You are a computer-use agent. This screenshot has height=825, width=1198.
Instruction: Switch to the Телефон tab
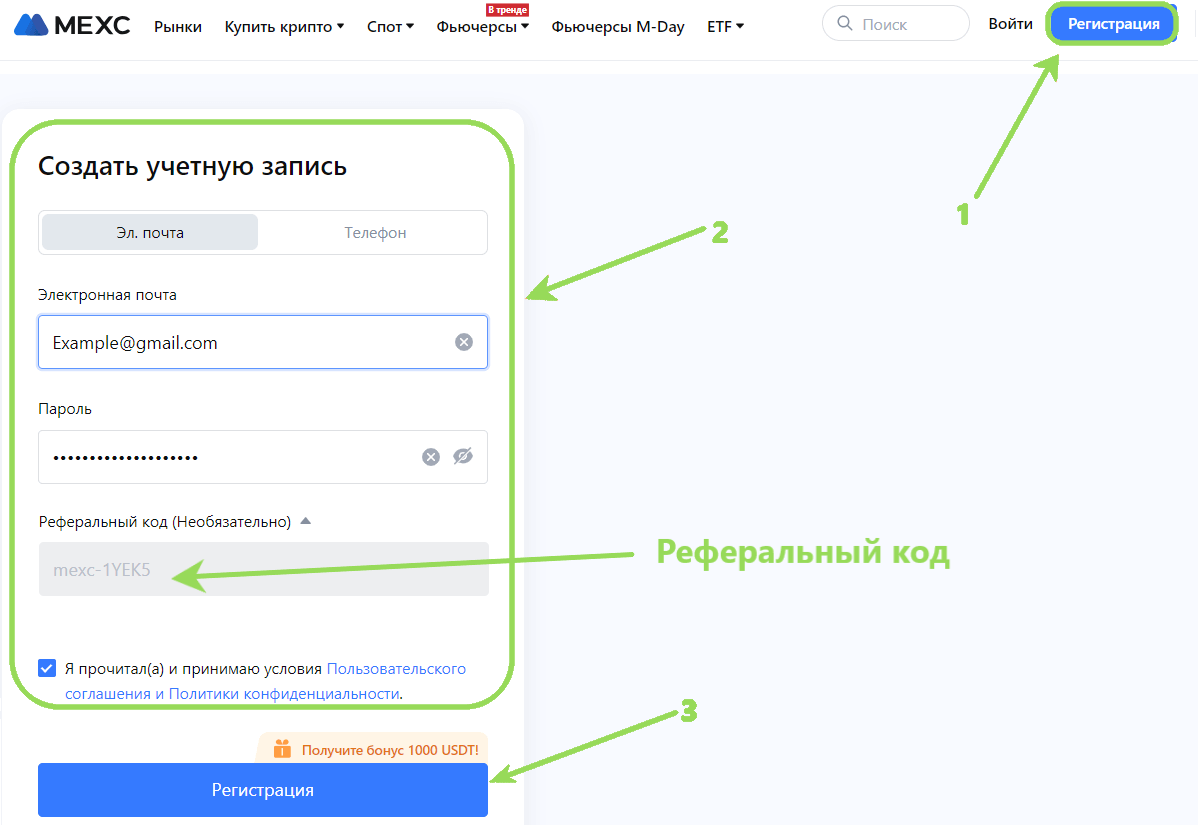coord(375,232)
